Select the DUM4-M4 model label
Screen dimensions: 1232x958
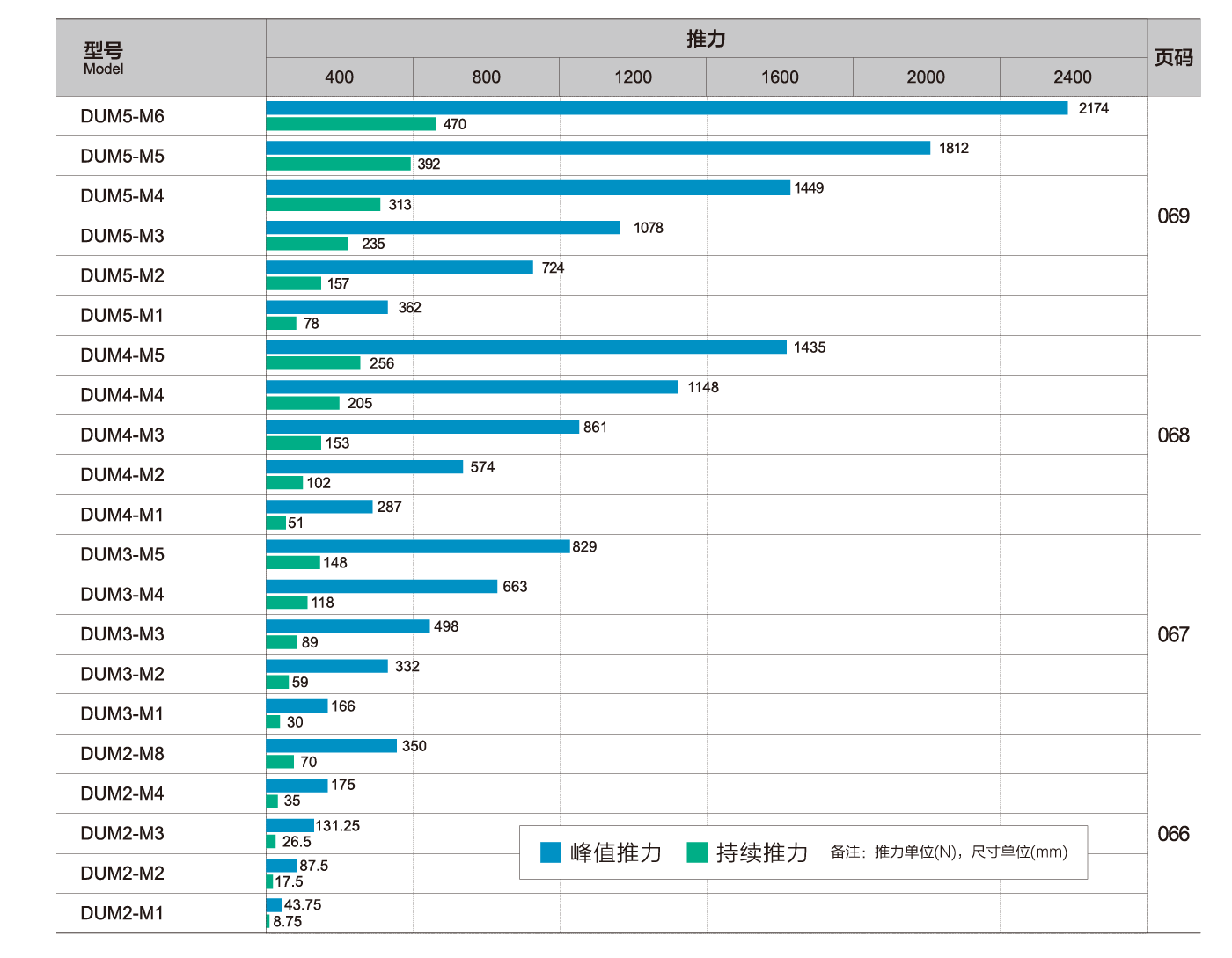tap(122, 395)
